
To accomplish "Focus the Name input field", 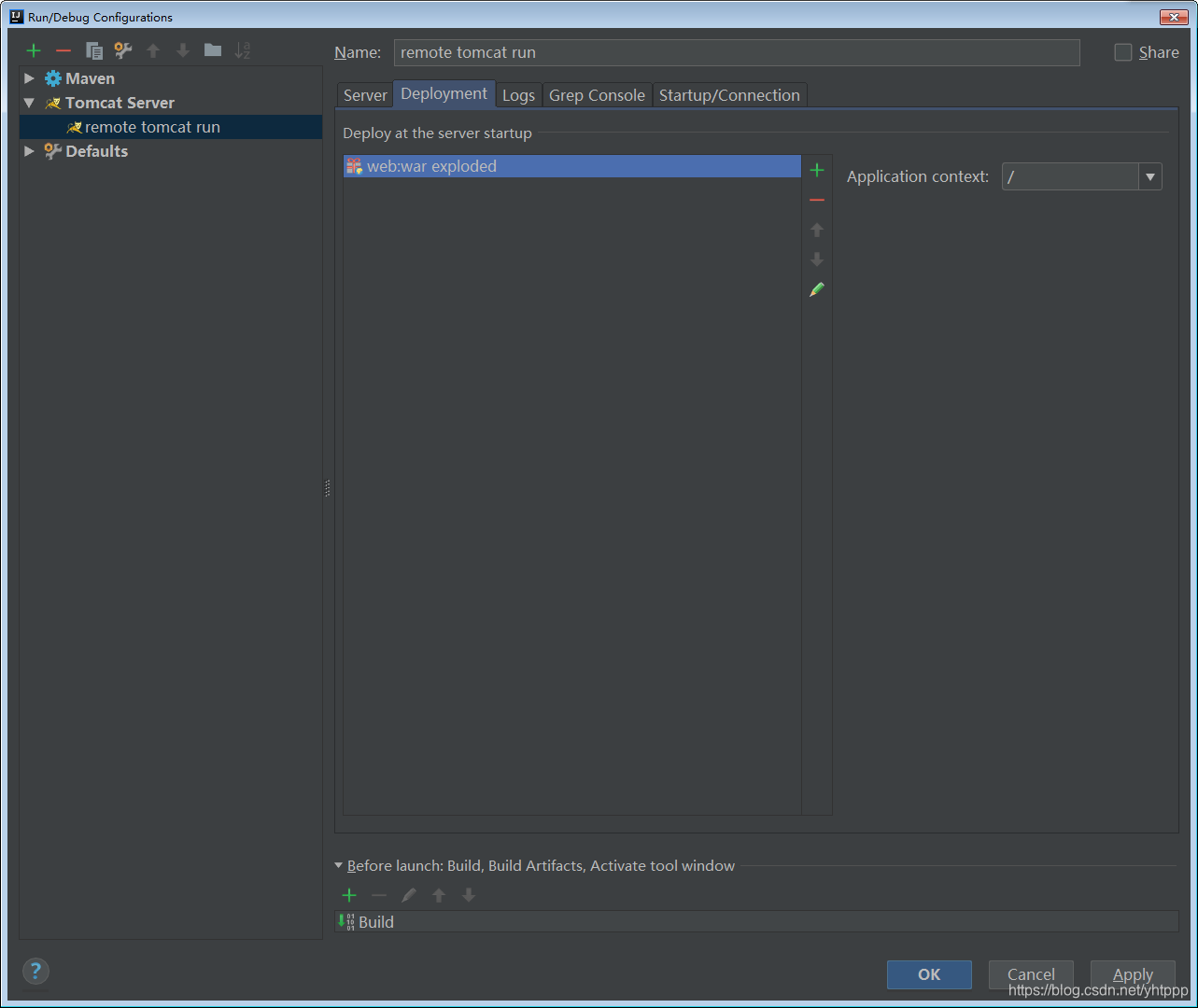I will click(737, 52).
